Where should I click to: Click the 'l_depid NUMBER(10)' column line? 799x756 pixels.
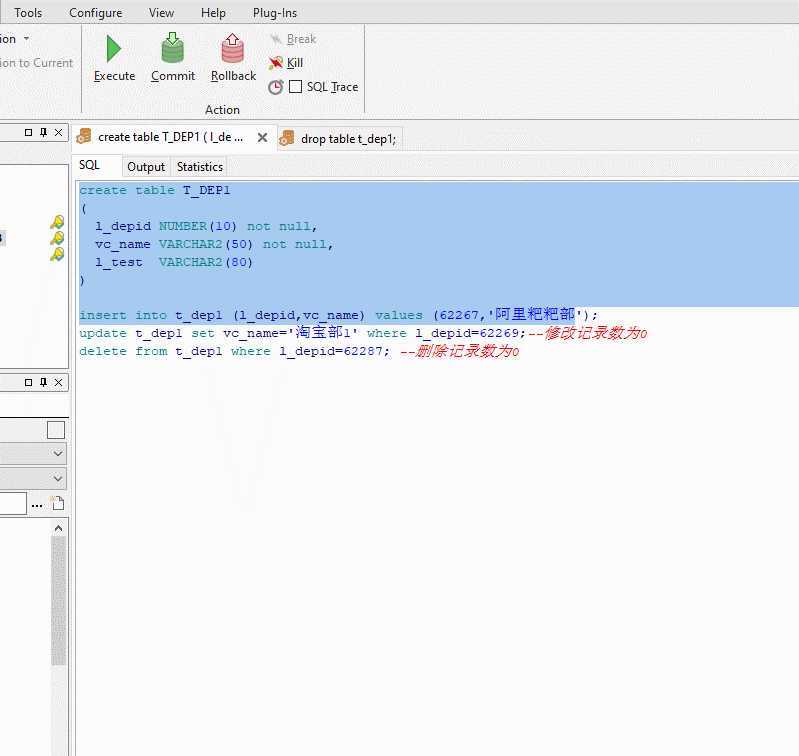[206, 226]
